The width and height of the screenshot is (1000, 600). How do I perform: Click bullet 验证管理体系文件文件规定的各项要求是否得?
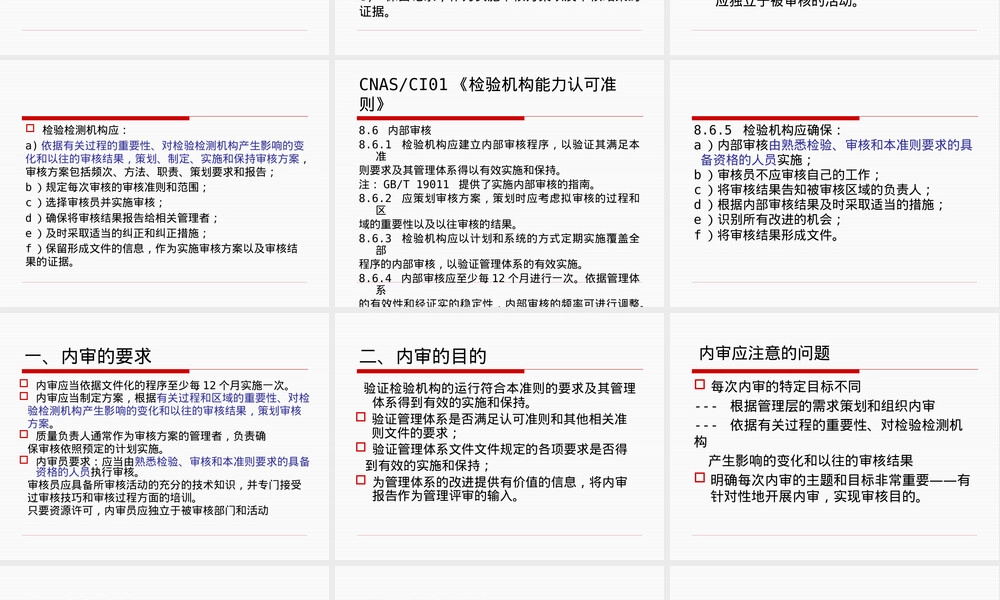(x=499, y=449)
